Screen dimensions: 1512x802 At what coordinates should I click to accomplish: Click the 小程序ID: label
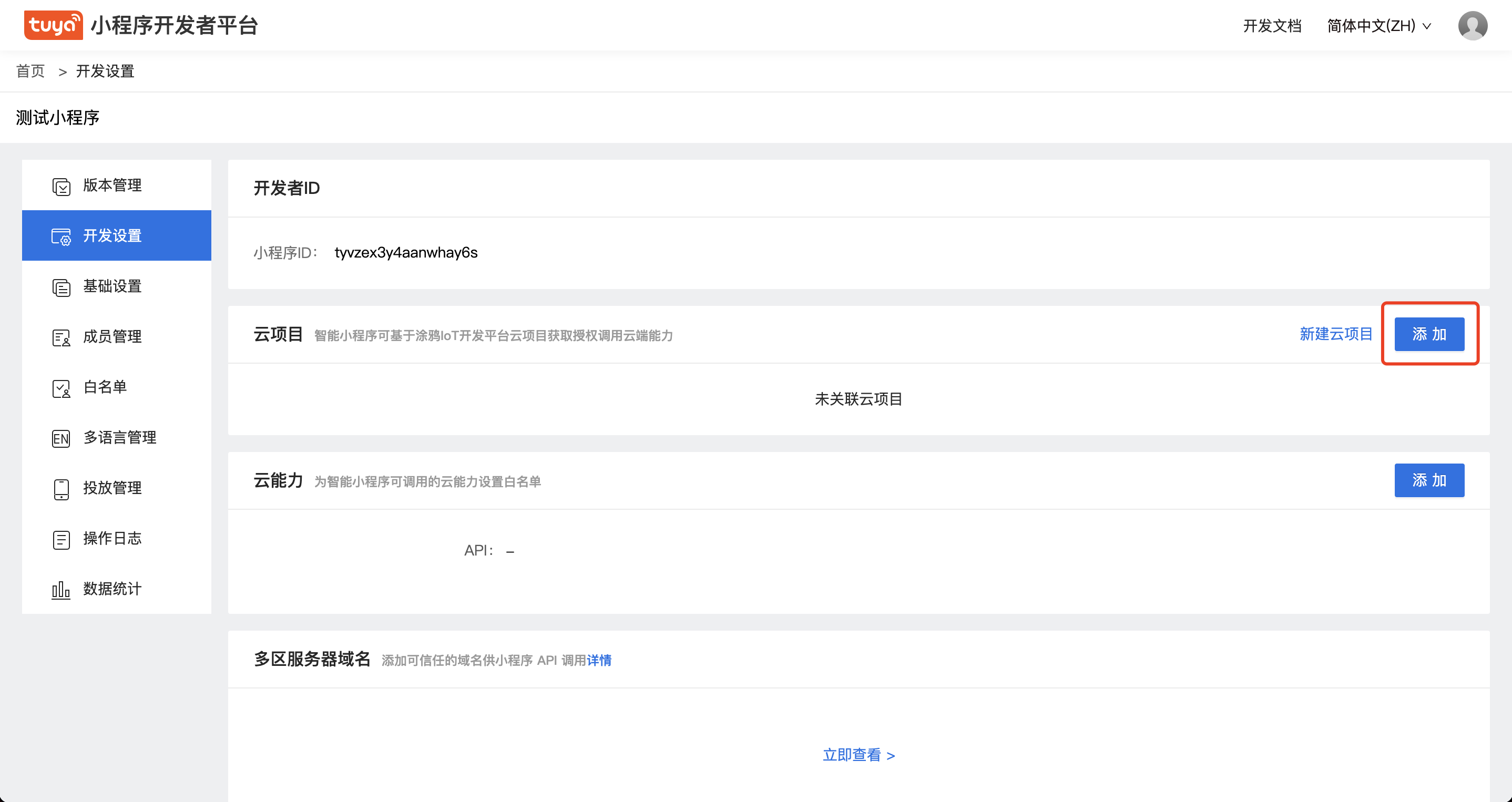coord(285,253)
